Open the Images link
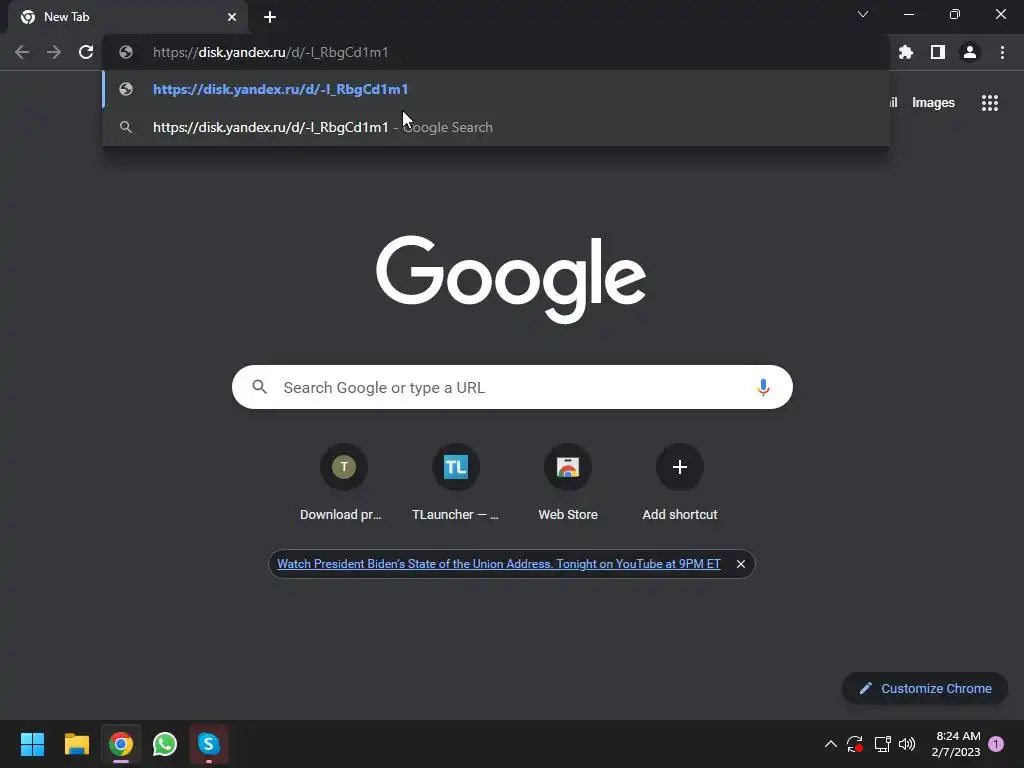 click(x=933, y=103)
